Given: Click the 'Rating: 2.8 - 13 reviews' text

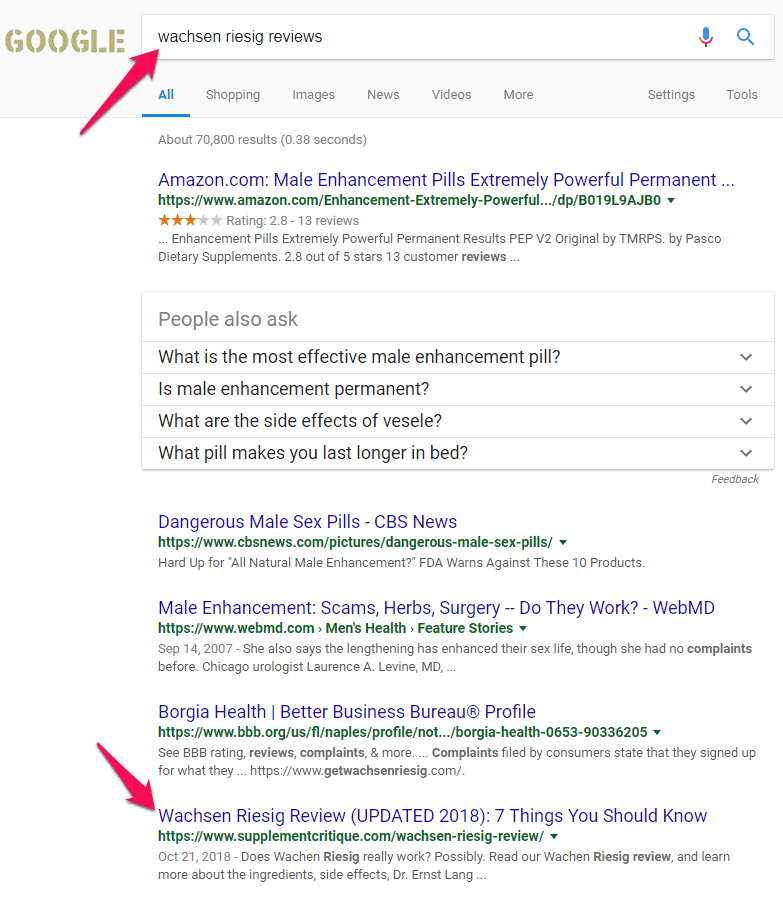Looking at the screenshot, I should point(292,221).
